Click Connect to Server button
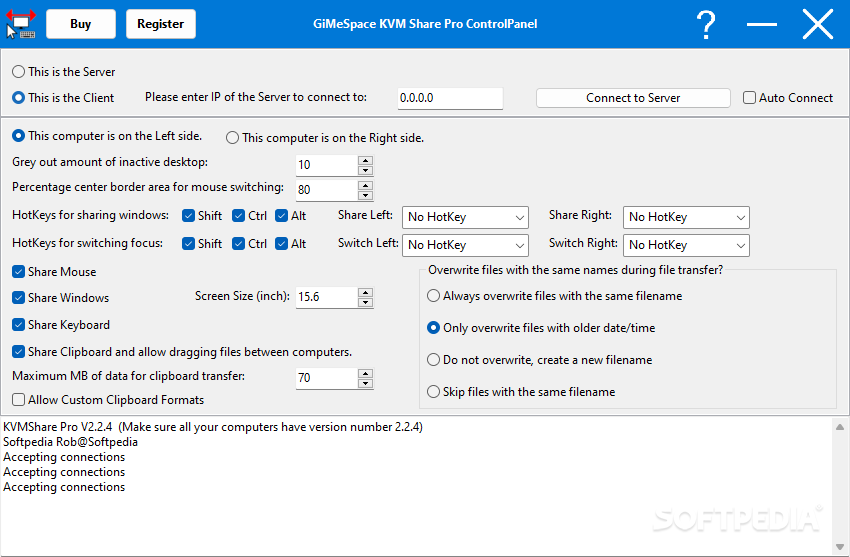The height and width of the screenshot is (557, 850). pyautogui.click(x=633, y=98)
